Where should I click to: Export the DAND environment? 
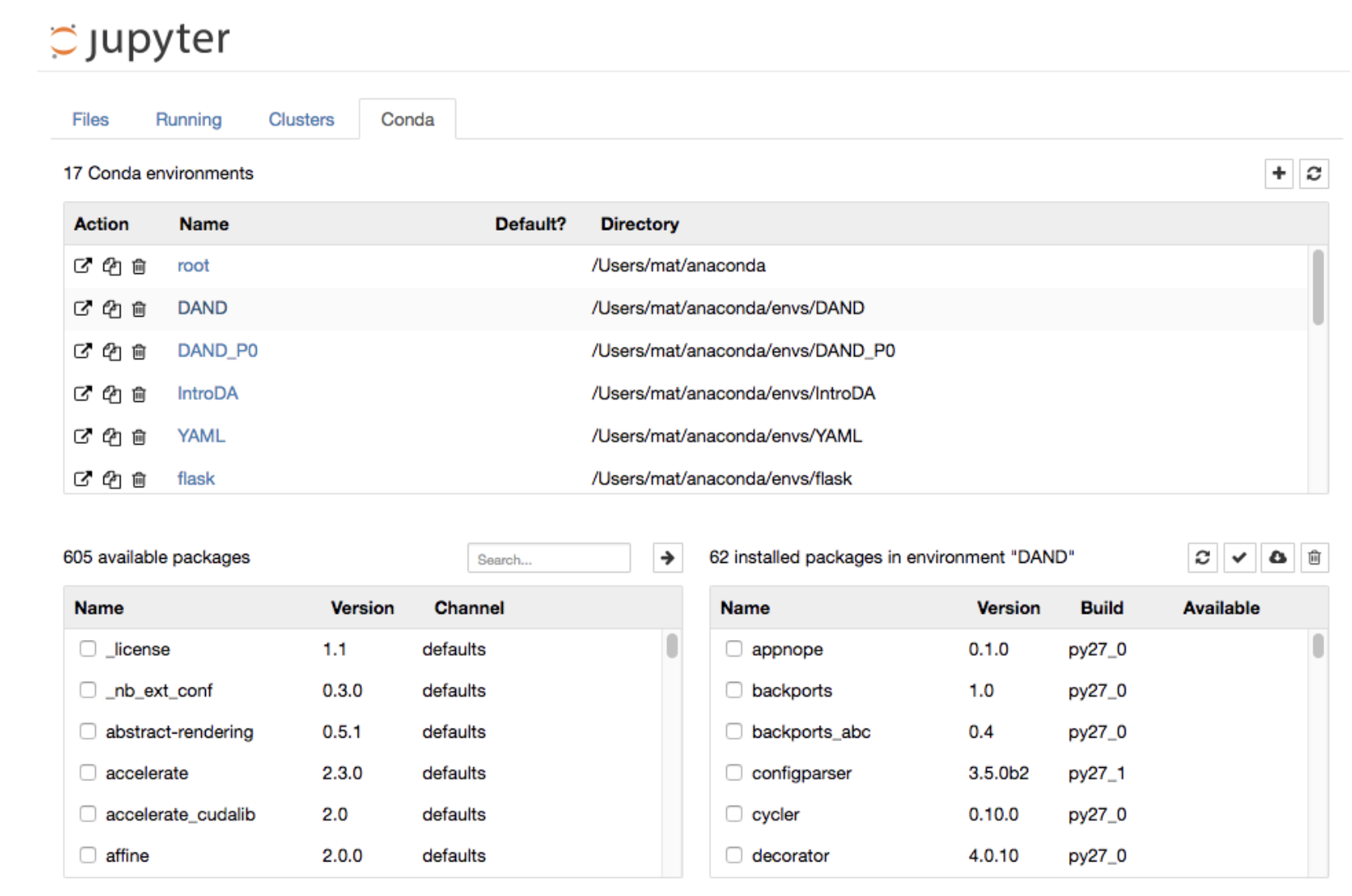tap(83, 309)
